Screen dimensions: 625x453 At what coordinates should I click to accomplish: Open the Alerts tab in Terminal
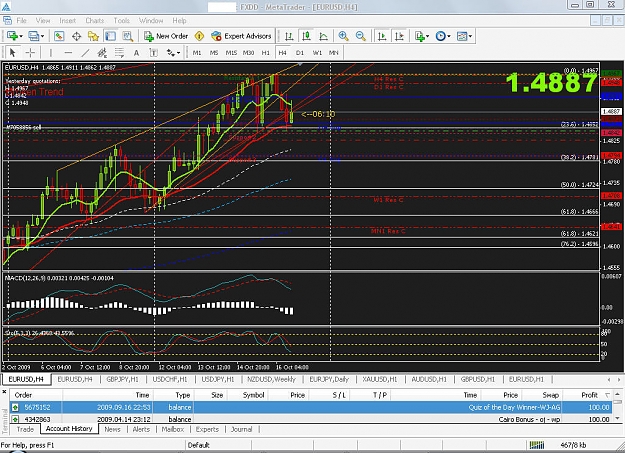(x=141, y=429)
